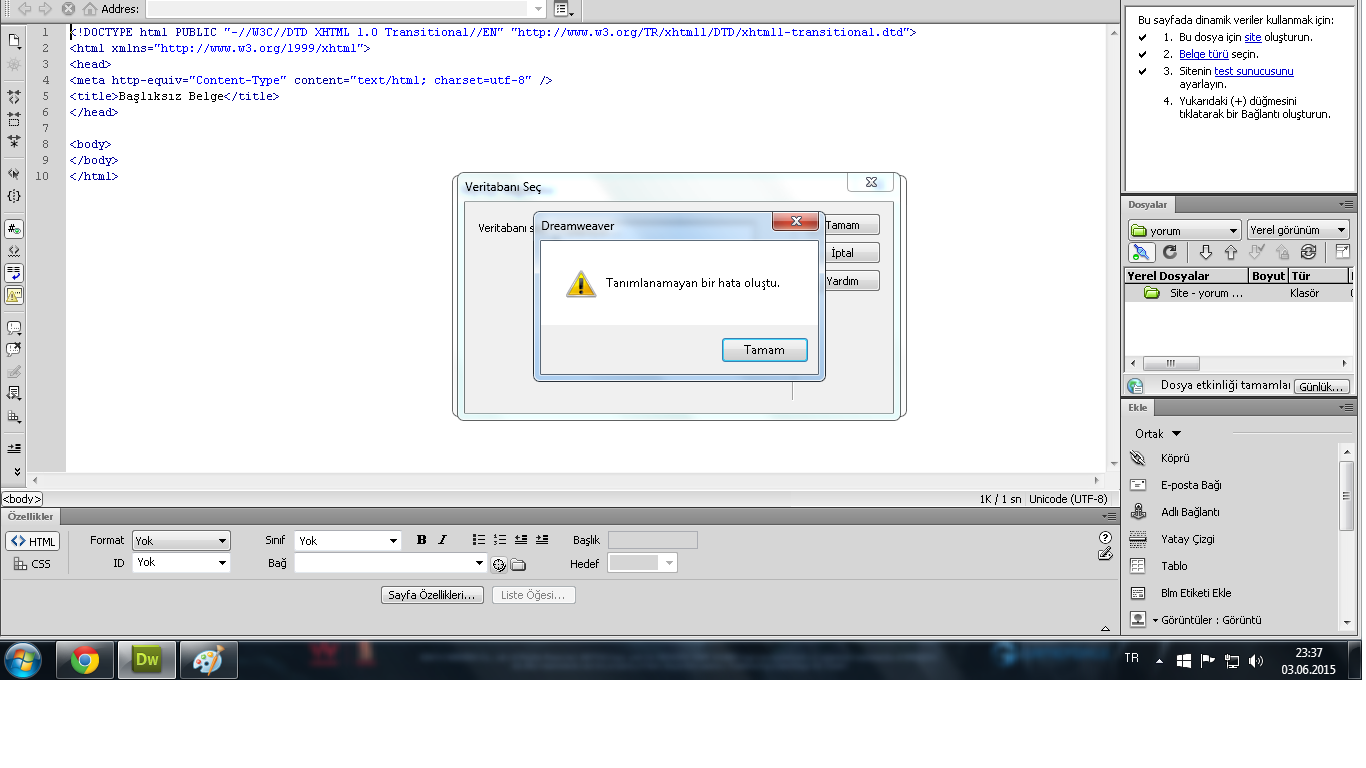Click the apply comment icon
Image resolution: width=1366 pixels, height=768 pixels.
tap(14, 328)
